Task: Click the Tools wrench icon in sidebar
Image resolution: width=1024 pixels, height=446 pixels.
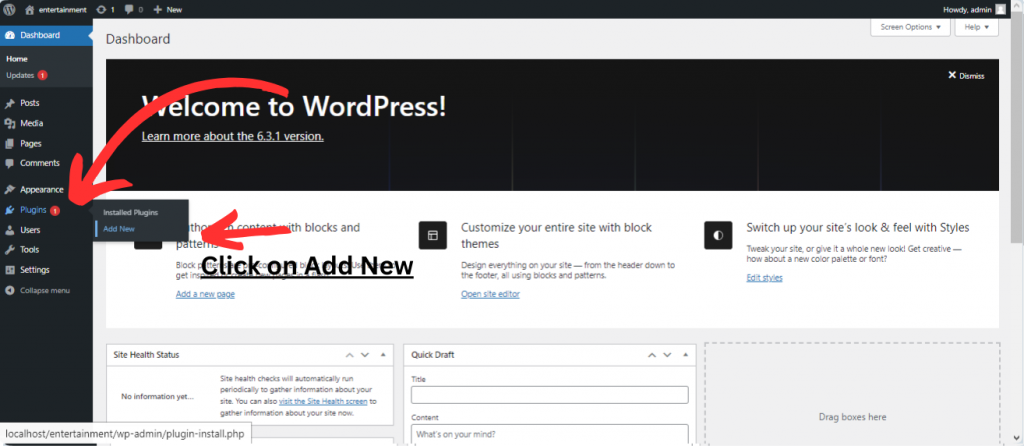Action: 10,250
